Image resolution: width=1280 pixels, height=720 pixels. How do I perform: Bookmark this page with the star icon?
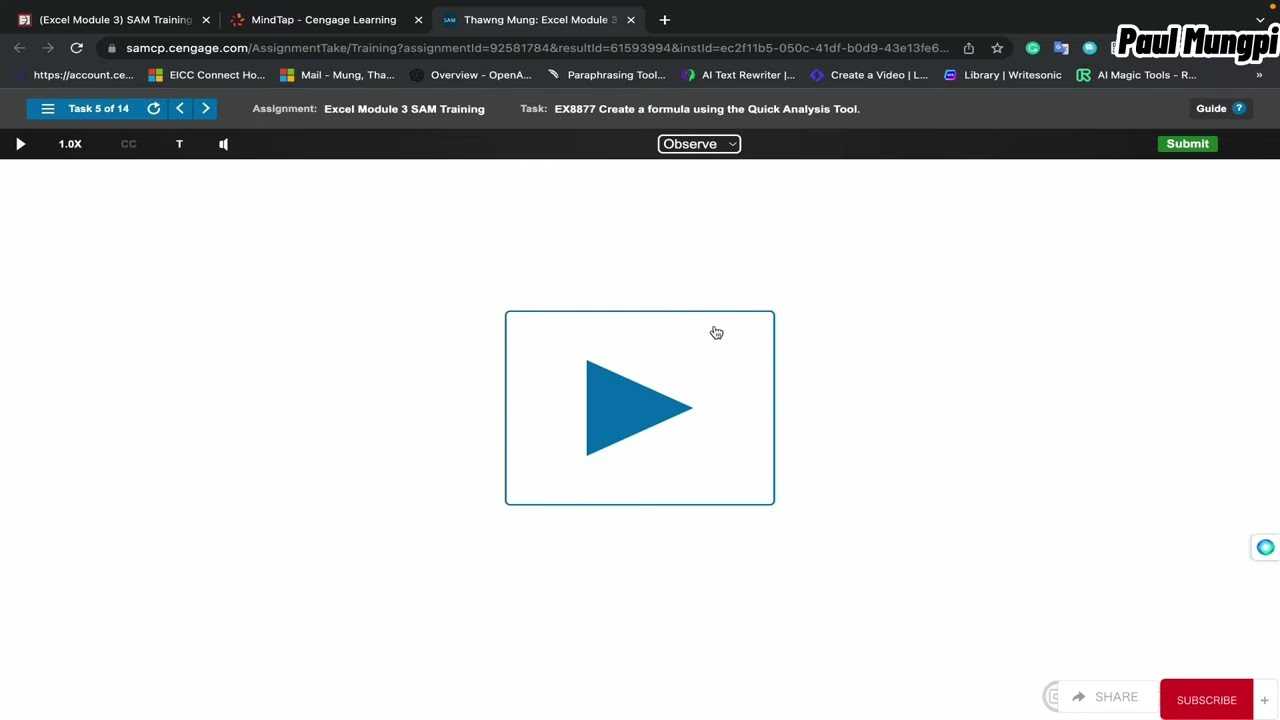997,48
